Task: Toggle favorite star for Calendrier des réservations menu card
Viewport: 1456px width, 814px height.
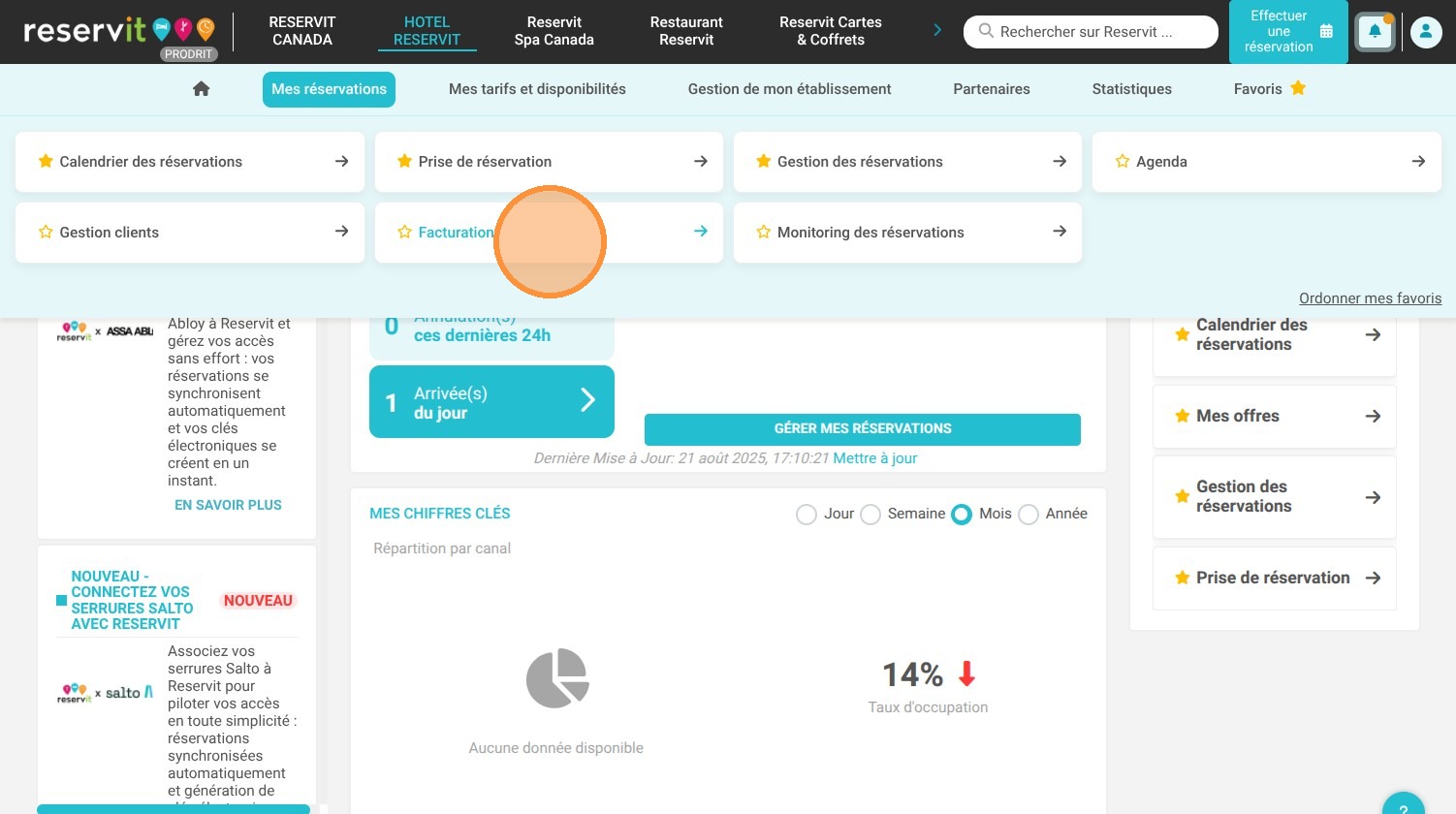Action: [x=46, y=161]
